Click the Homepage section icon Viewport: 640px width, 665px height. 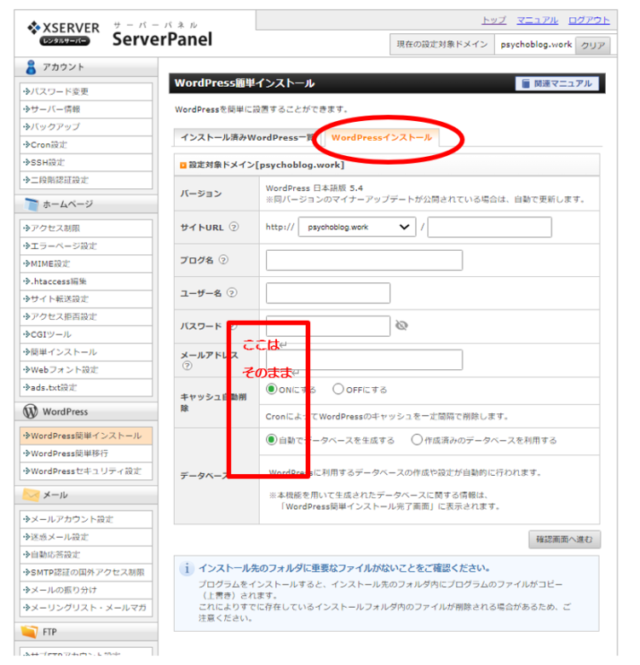31,204
